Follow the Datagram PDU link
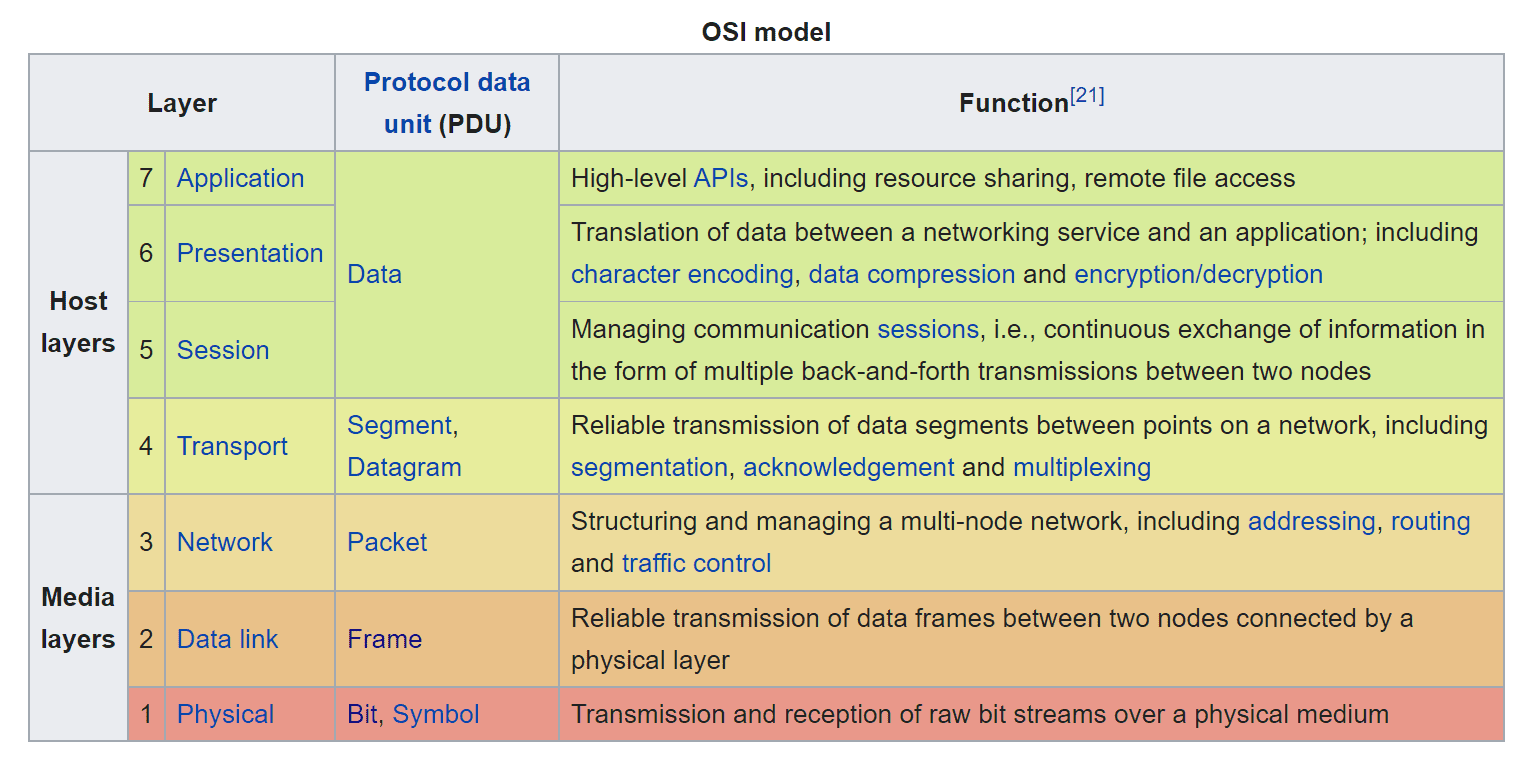The width and height of the screenshot is (1524, 775). (x=404, y=467)
